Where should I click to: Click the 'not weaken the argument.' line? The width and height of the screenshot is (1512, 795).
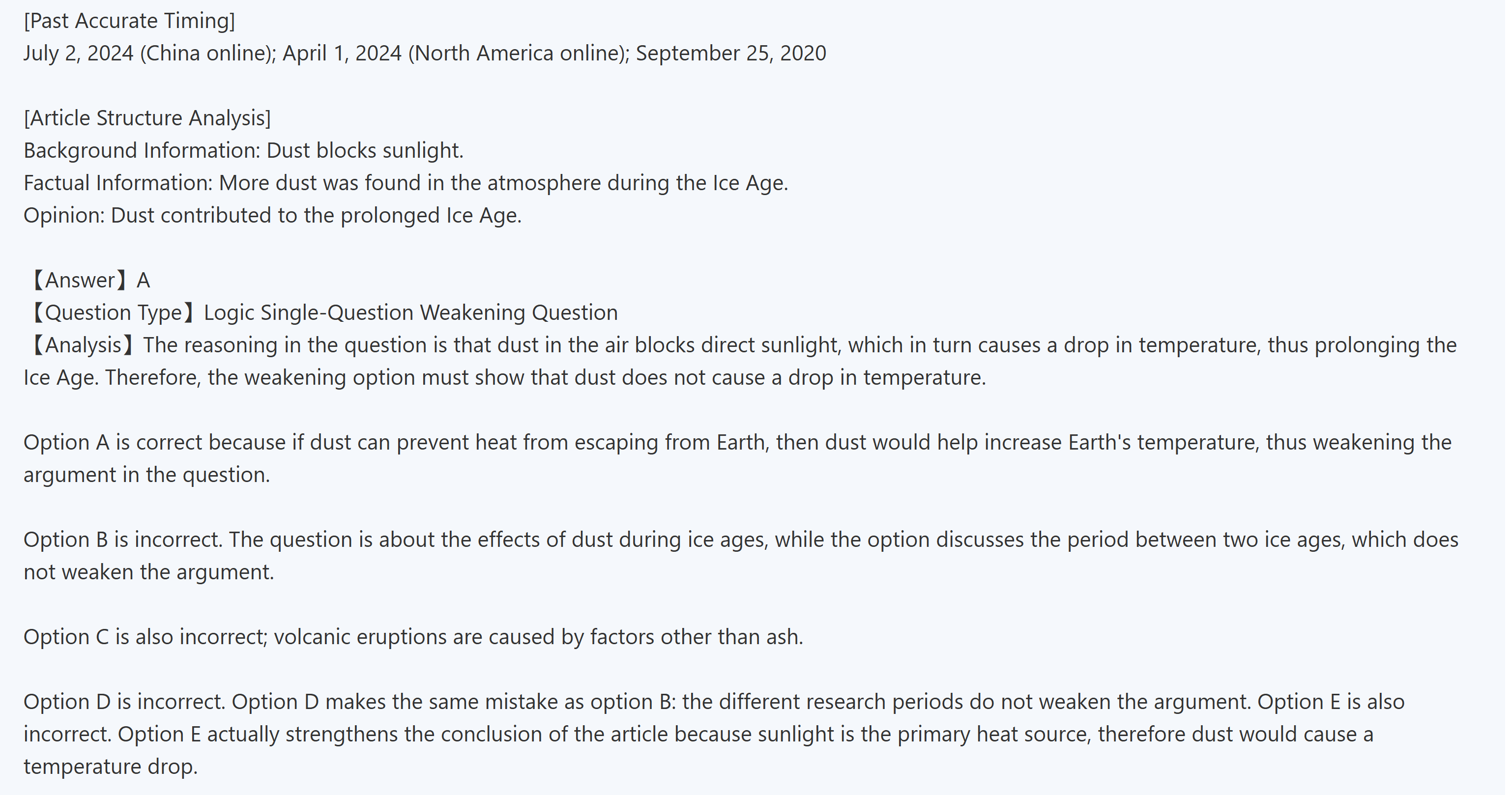click(148, 572)
